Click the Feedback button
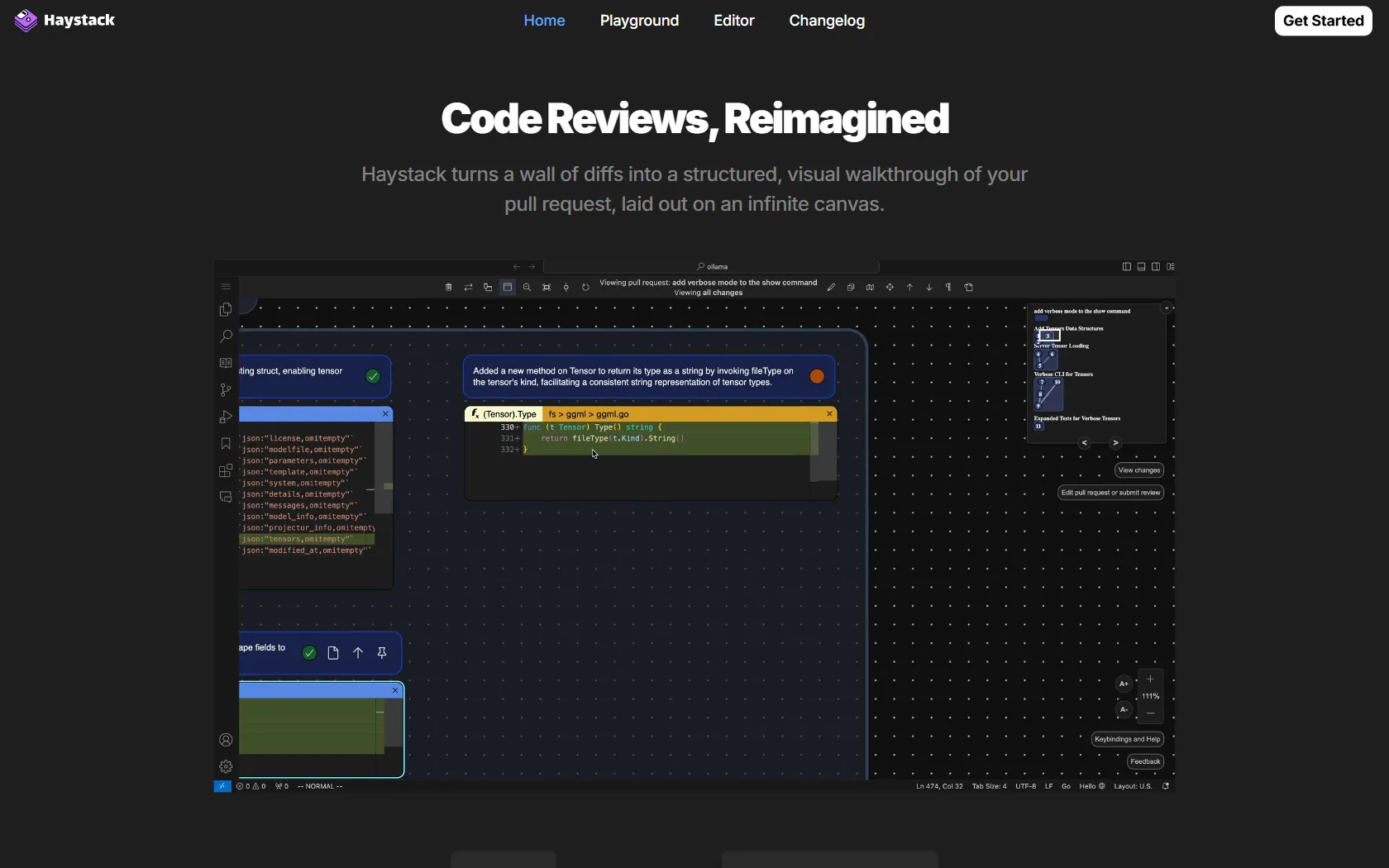This screenshot has width=1389, height=868. tap(1145, 761)
